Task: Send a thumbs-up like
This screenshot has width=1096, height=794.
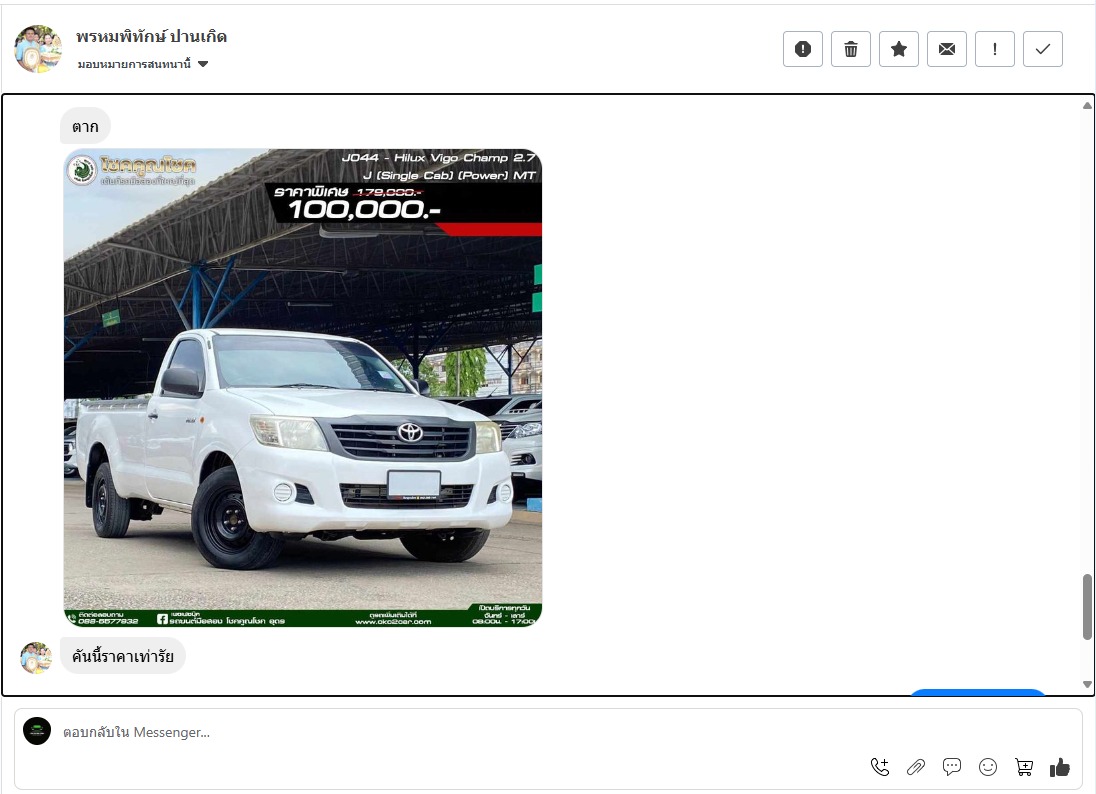Action: (1060, 767)
